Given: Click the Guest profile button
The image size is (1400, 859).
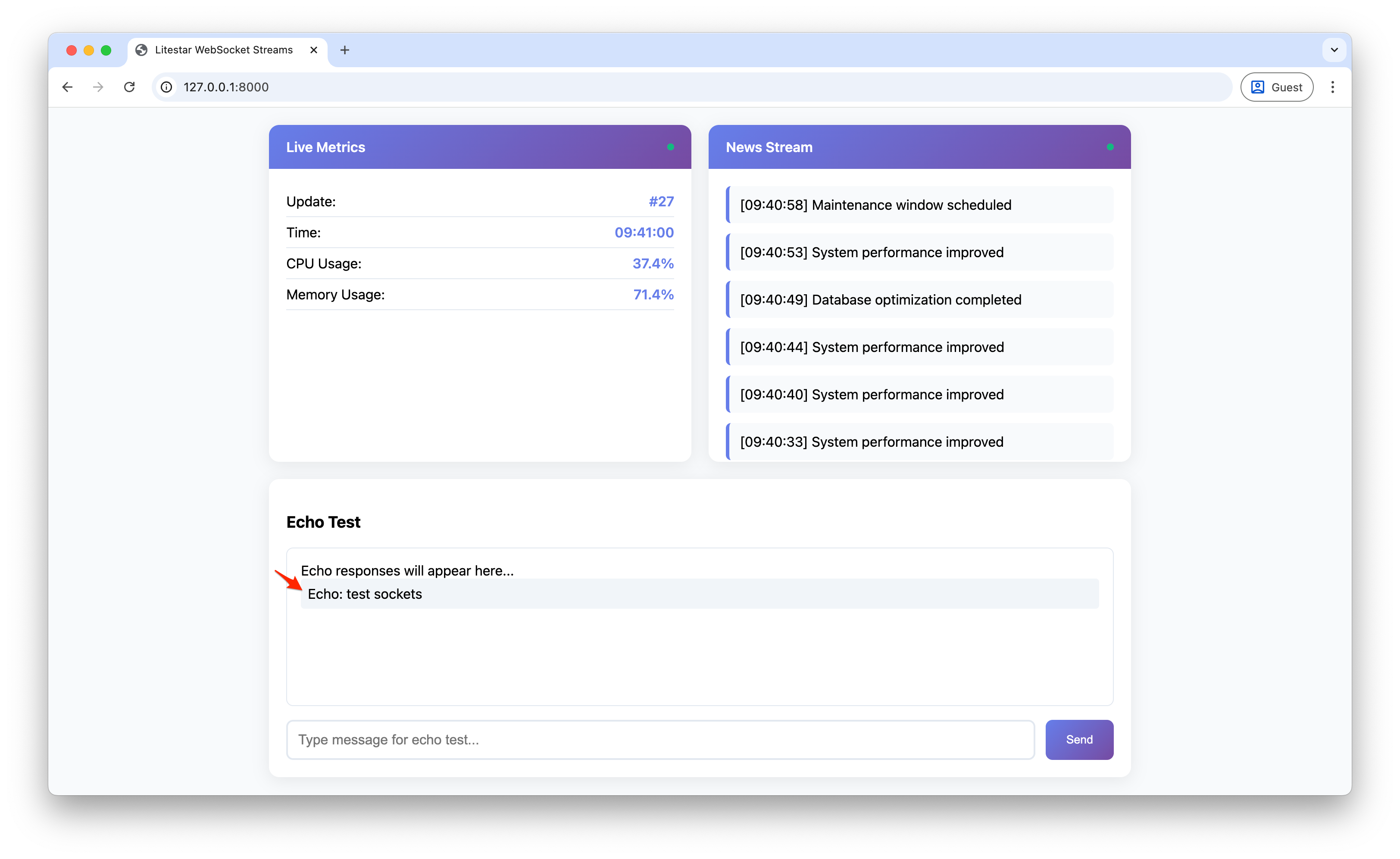Looking at the screenshot, I should coord(1277,87).
